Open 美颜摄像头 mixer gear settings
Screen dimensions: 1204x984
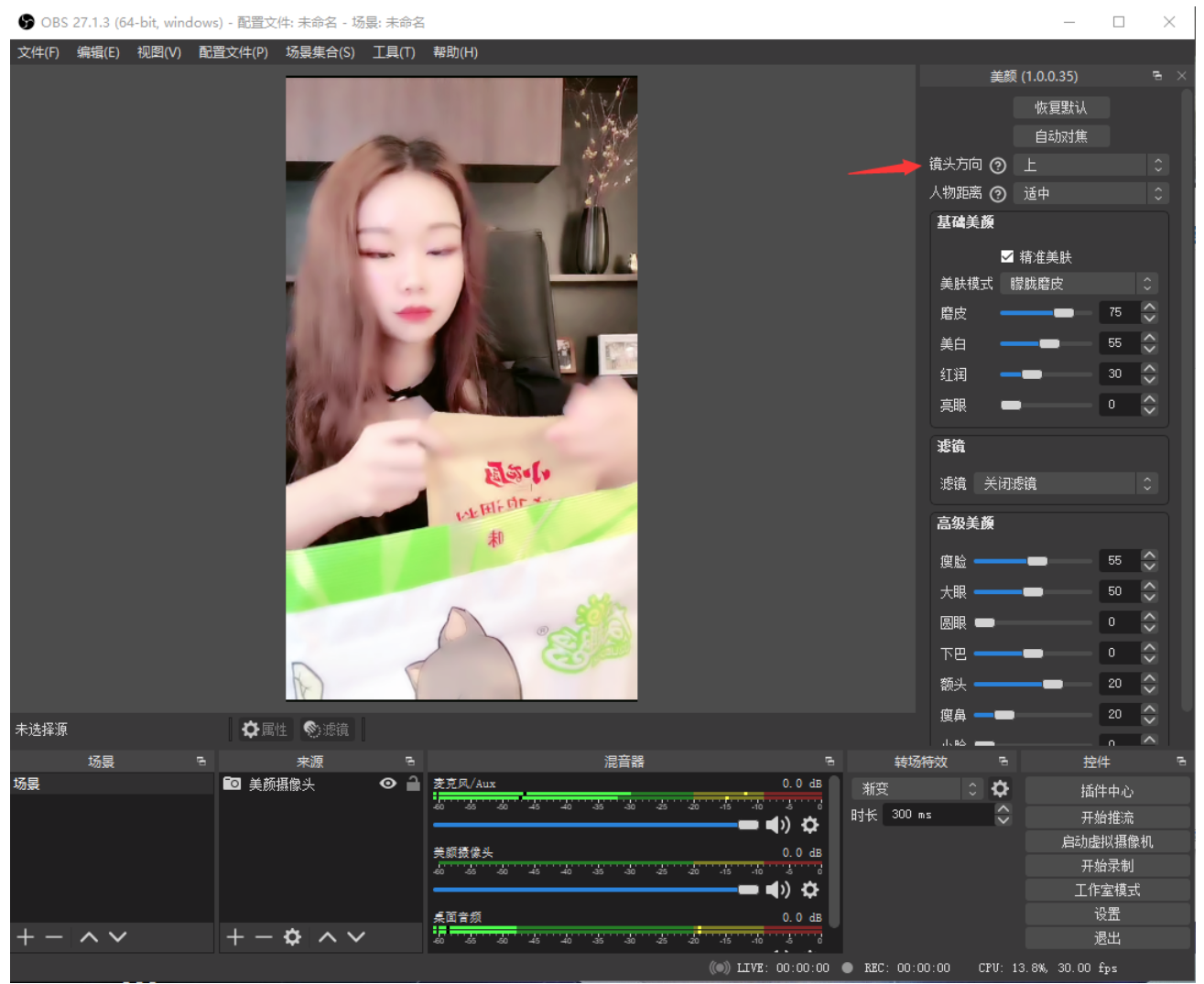point(809,890)
